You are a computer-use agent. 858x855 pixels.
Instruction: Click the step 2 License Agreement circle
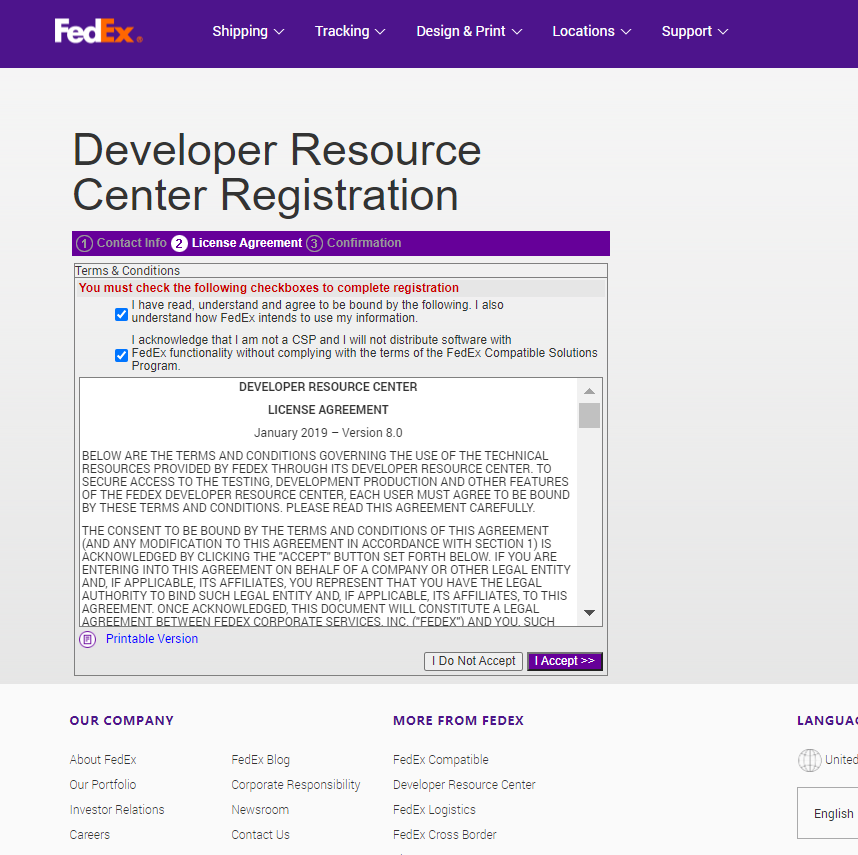(180, 243)
